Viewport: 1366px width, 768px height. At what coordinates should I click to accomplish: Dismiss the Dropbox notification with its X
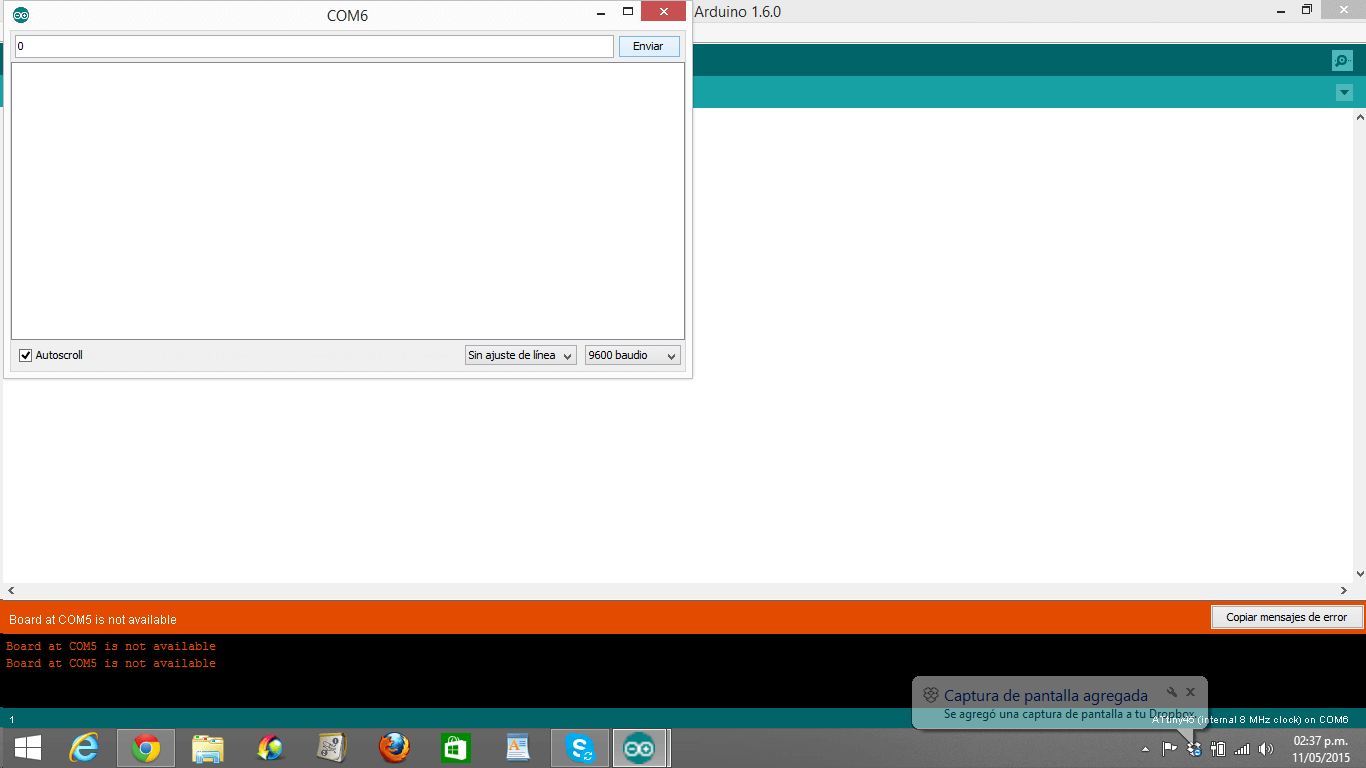coord(1190,692)
